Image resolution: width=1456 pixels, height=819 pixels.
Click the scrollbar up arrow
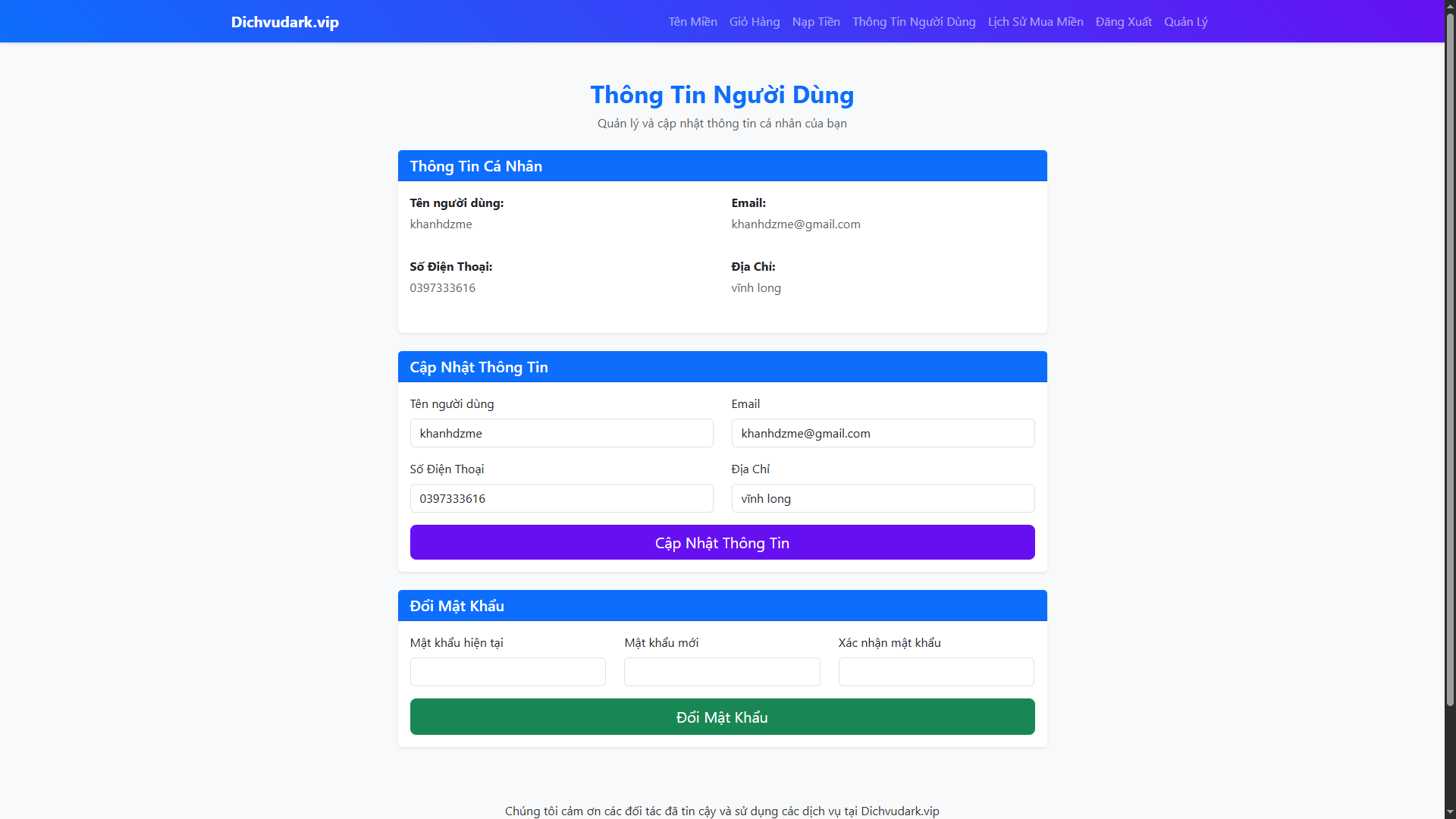(x=1450, y=5)
